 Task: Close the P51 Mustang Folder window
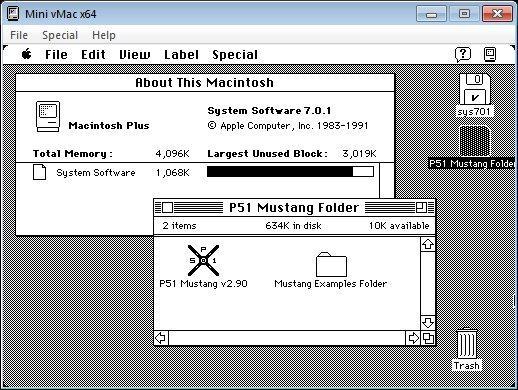(167, 208)
